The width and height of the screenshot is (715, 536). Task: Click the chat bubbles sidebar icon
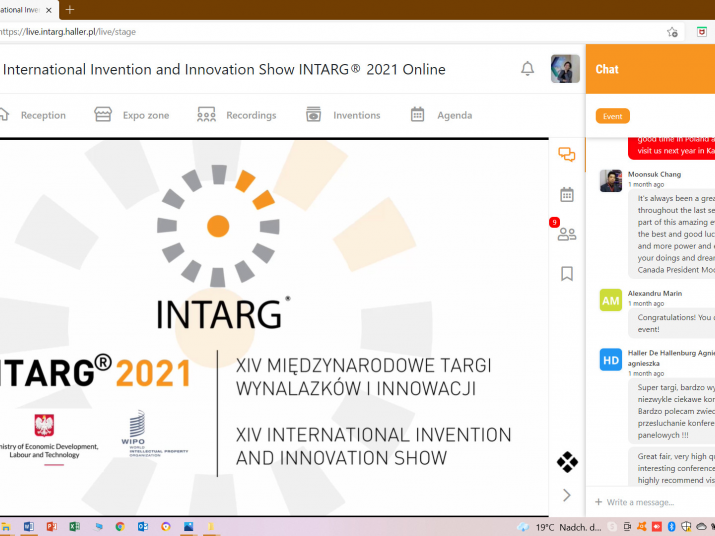[x=567, y=155]
